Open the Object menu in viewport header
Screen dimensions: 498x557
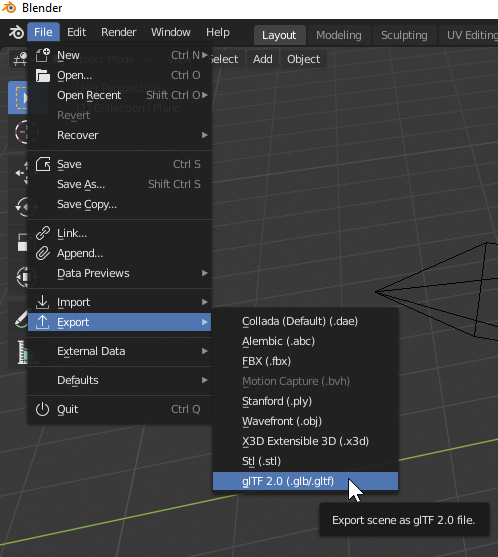(304, 59)
